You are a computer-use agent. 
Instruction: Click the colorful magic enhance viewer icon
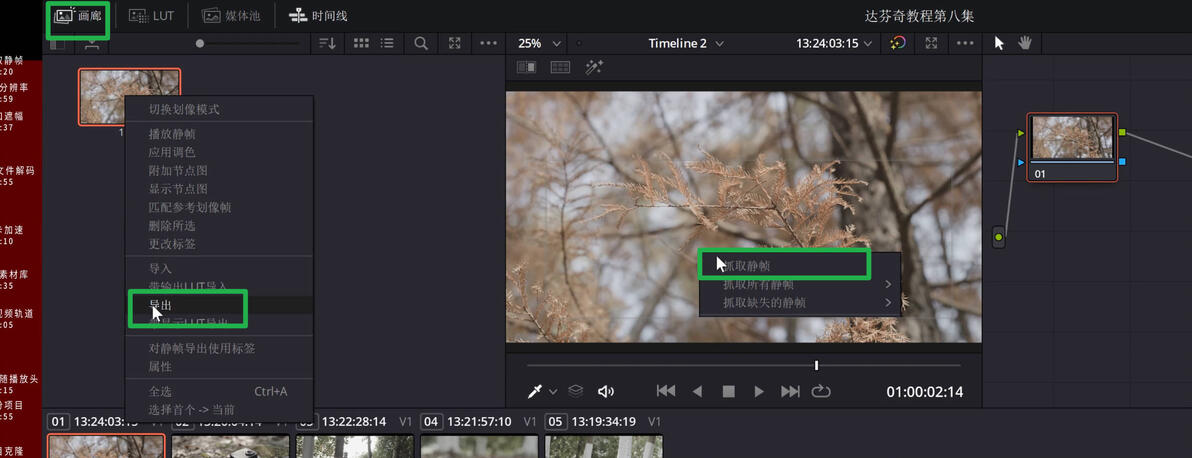pos(898,43)
